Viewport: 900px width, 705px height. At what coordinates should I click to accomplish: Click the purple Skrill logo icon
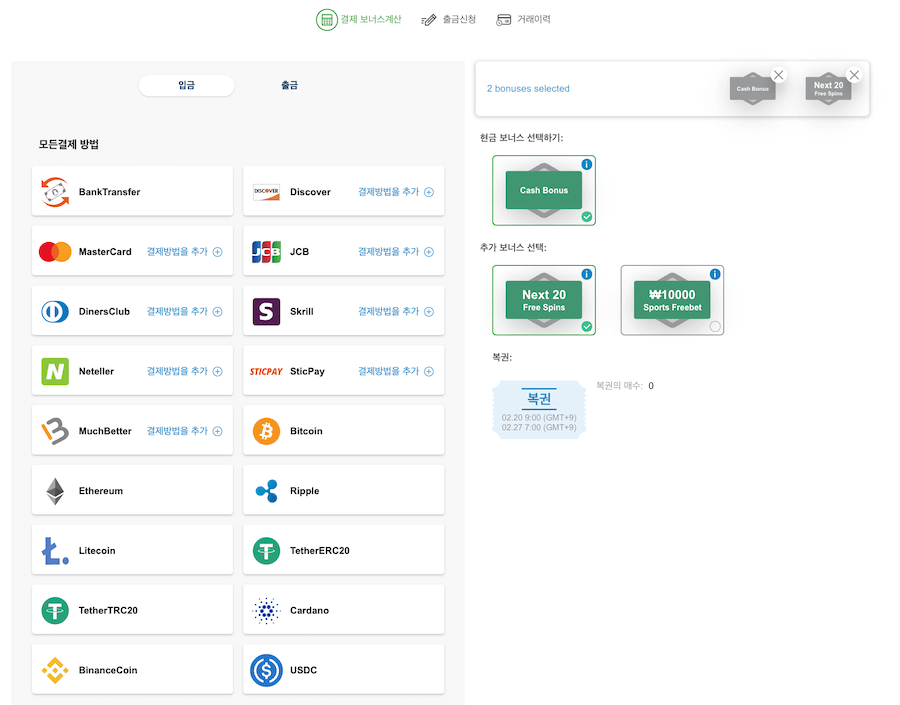(x=266, y=311)
